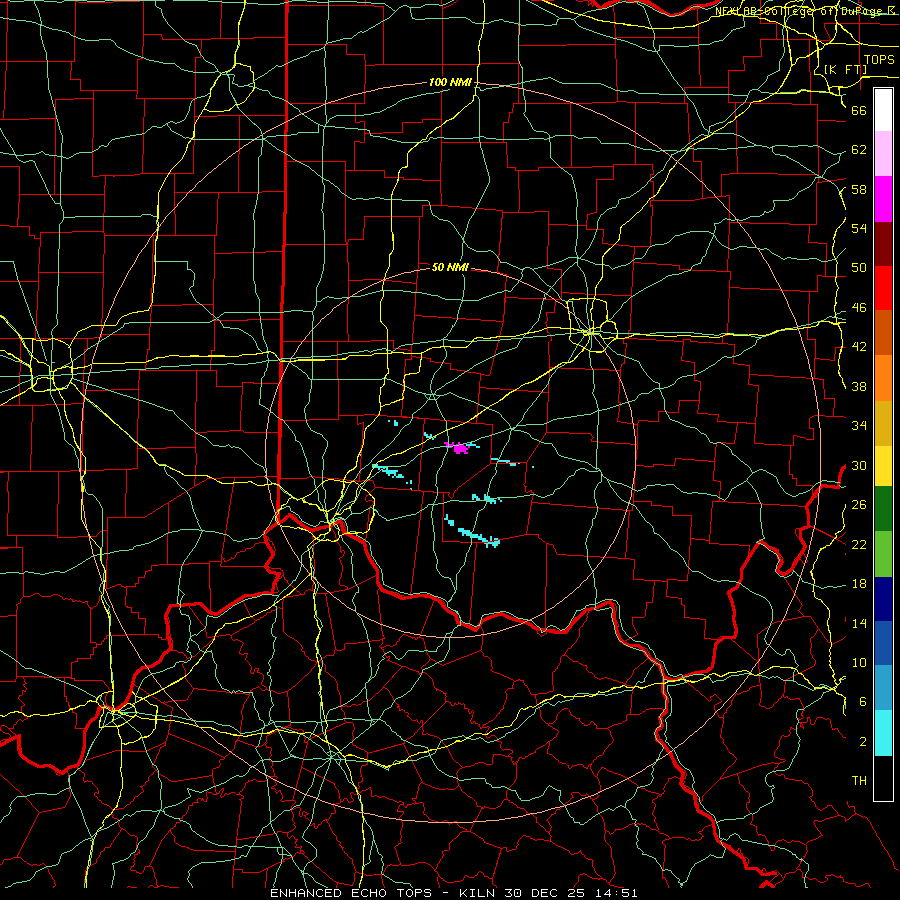This screenshot has width=900, height=900.
Task: Select the '42' legend value
Action: click(859, 347)
